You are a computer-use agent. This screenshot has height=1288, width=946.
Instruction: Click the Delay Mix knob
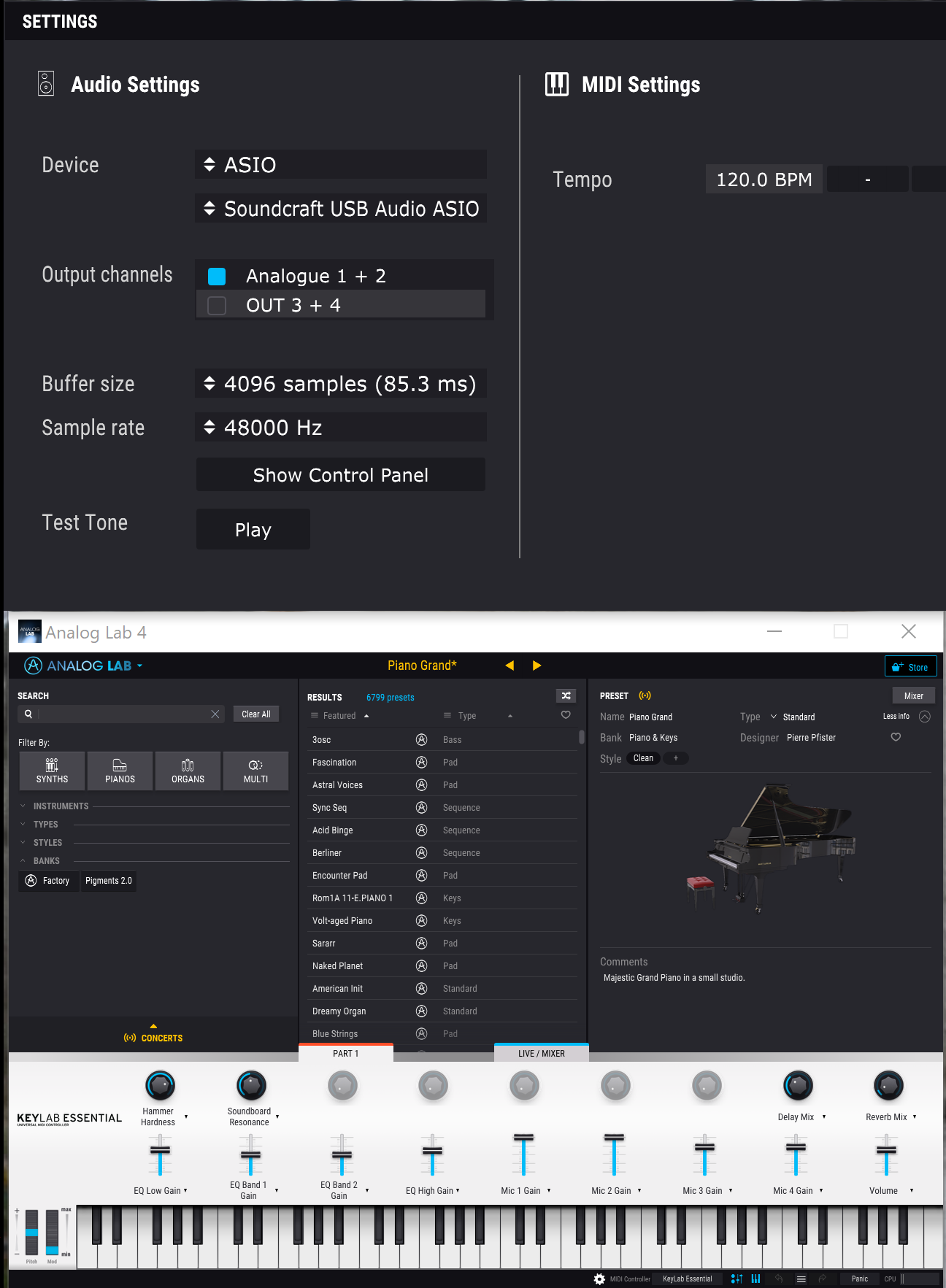tap(798, 1085)
